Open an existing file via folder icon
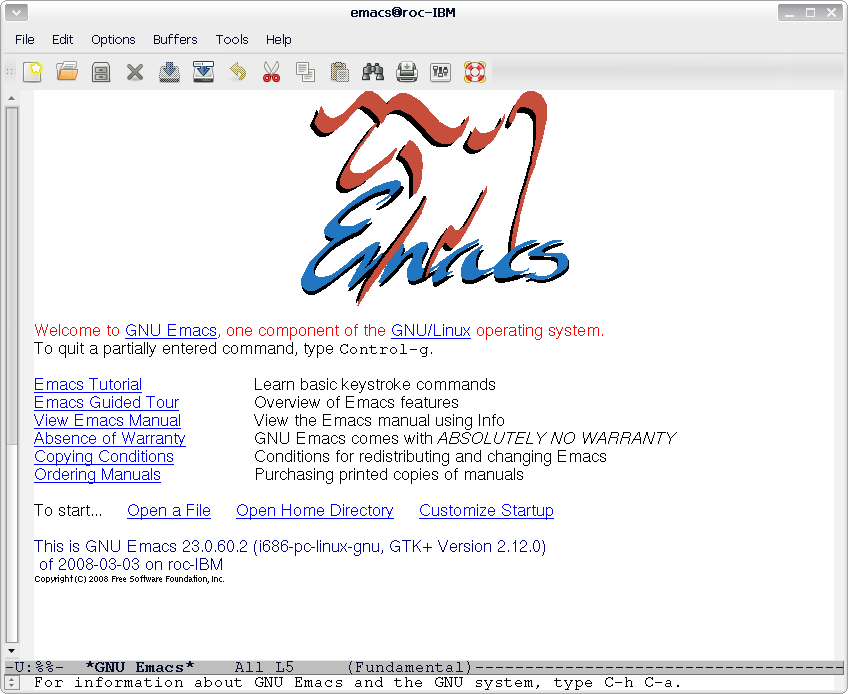Image resolution: width=848 pixels, height=694 pixels. 67,71
